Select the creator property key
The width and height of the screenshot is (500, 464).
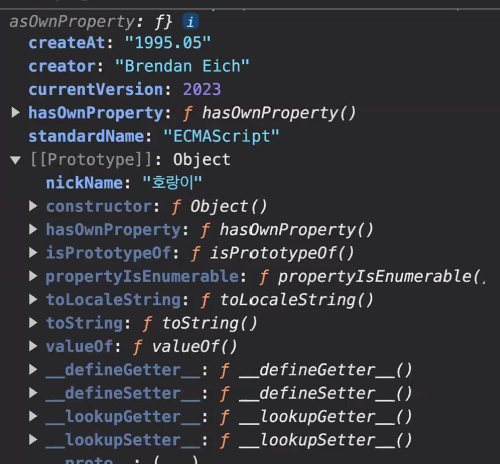click(x=62, y=66)
